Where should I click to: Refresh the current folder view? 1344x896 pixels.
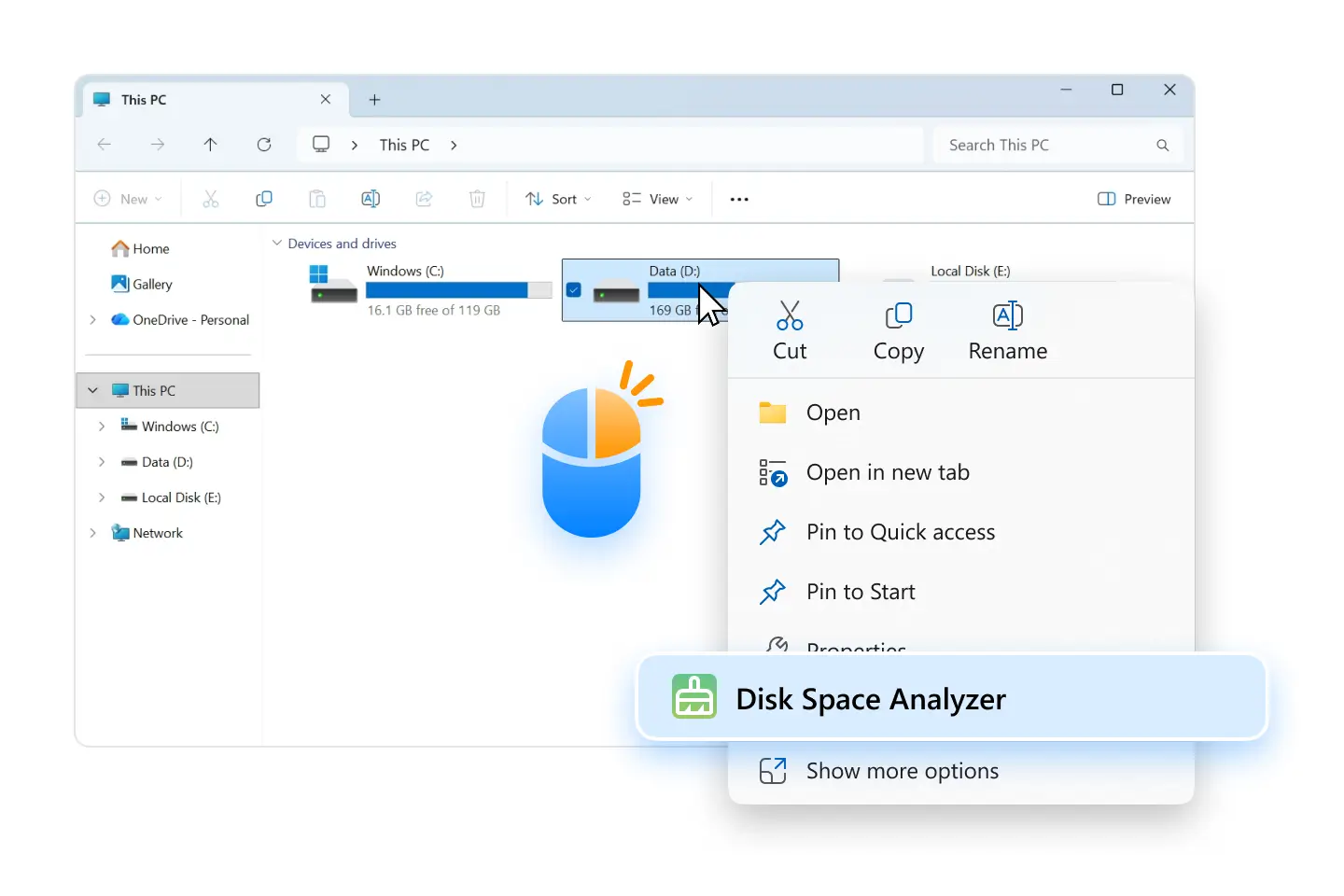[264, 145]
